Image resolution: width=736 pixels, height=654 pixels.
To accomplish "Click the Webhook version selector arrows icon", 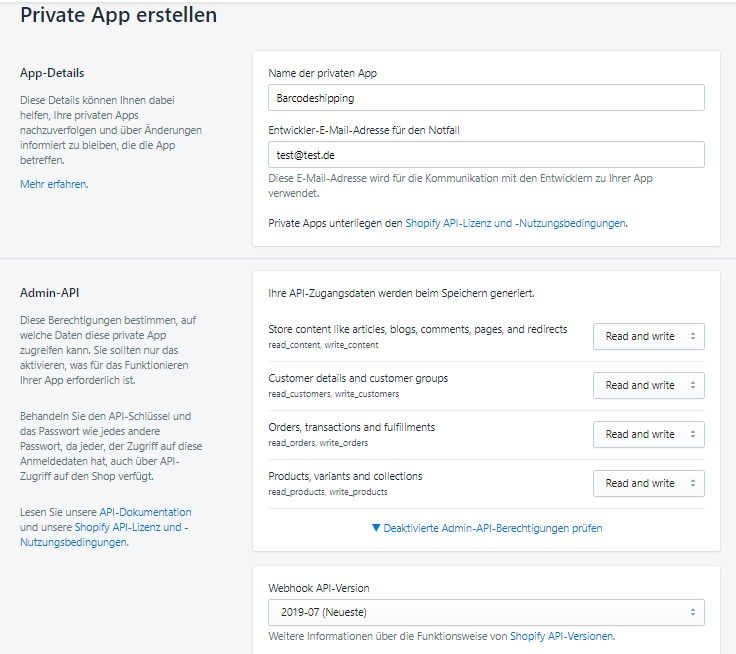I will point(693,612).
